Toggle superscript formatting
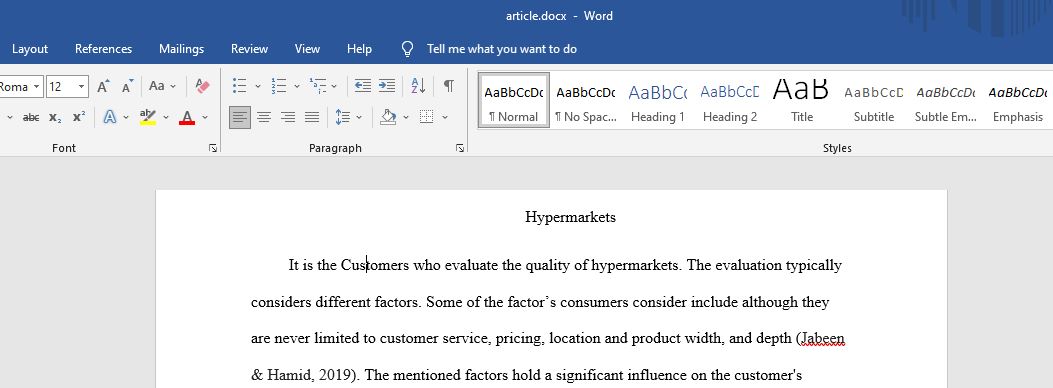Screen dimensions: 1053x388 (79, 117)
